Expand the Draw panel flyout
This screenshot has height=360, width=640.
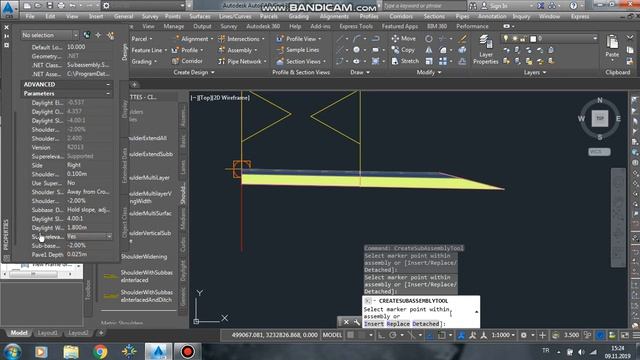tap(360, 72)
